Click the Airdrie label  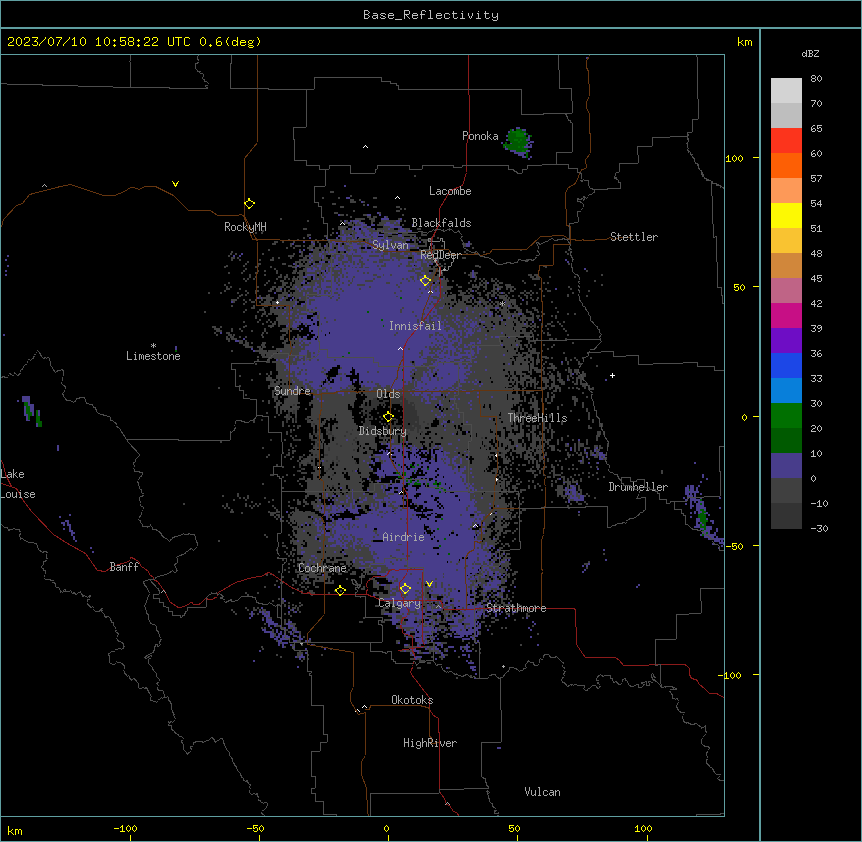pos(404,537)
